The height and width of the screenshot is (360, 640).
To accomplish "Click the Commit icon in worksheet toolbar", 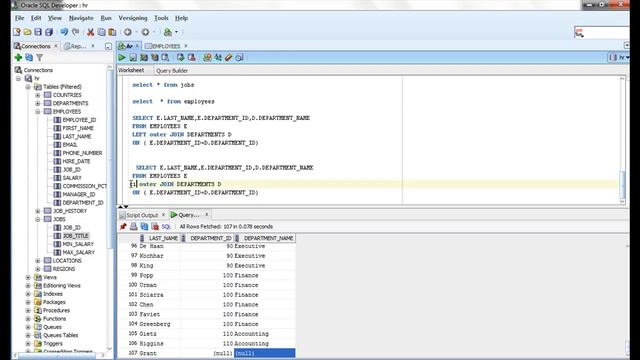I will click(x=180, y=58).
